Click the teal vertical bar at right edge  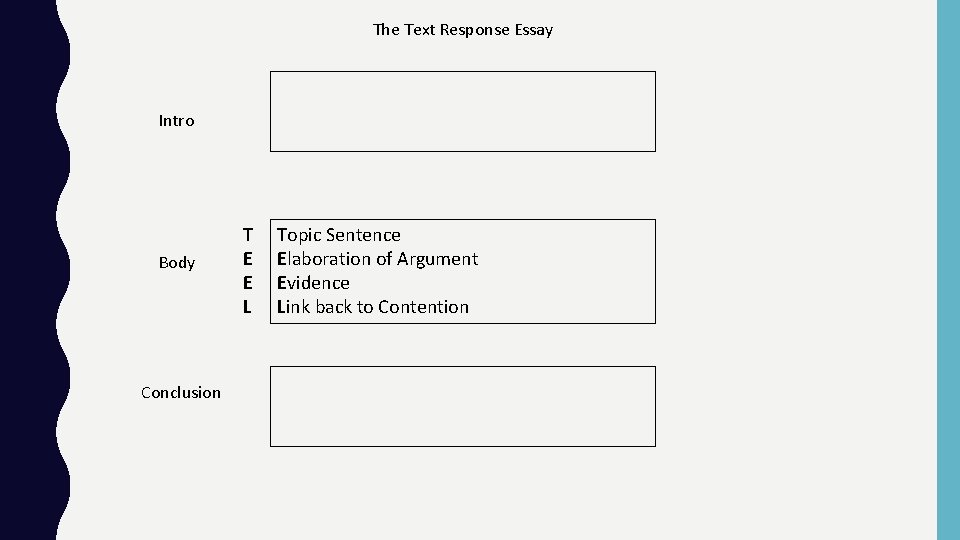pyautogui.click(x=947, y=270)
